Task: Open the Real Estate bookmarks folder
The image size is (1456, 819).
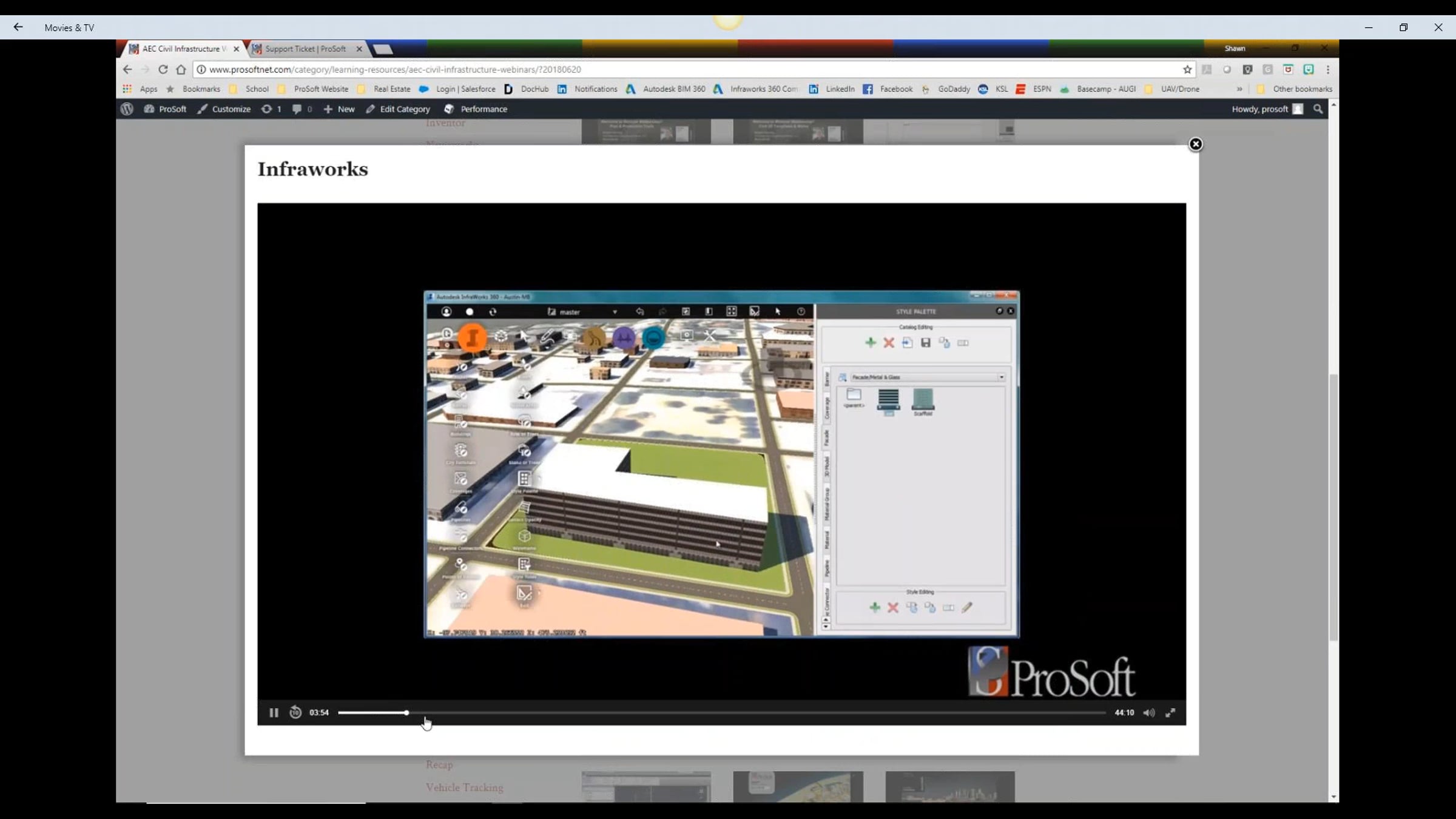Action: [x=384, y=89]
